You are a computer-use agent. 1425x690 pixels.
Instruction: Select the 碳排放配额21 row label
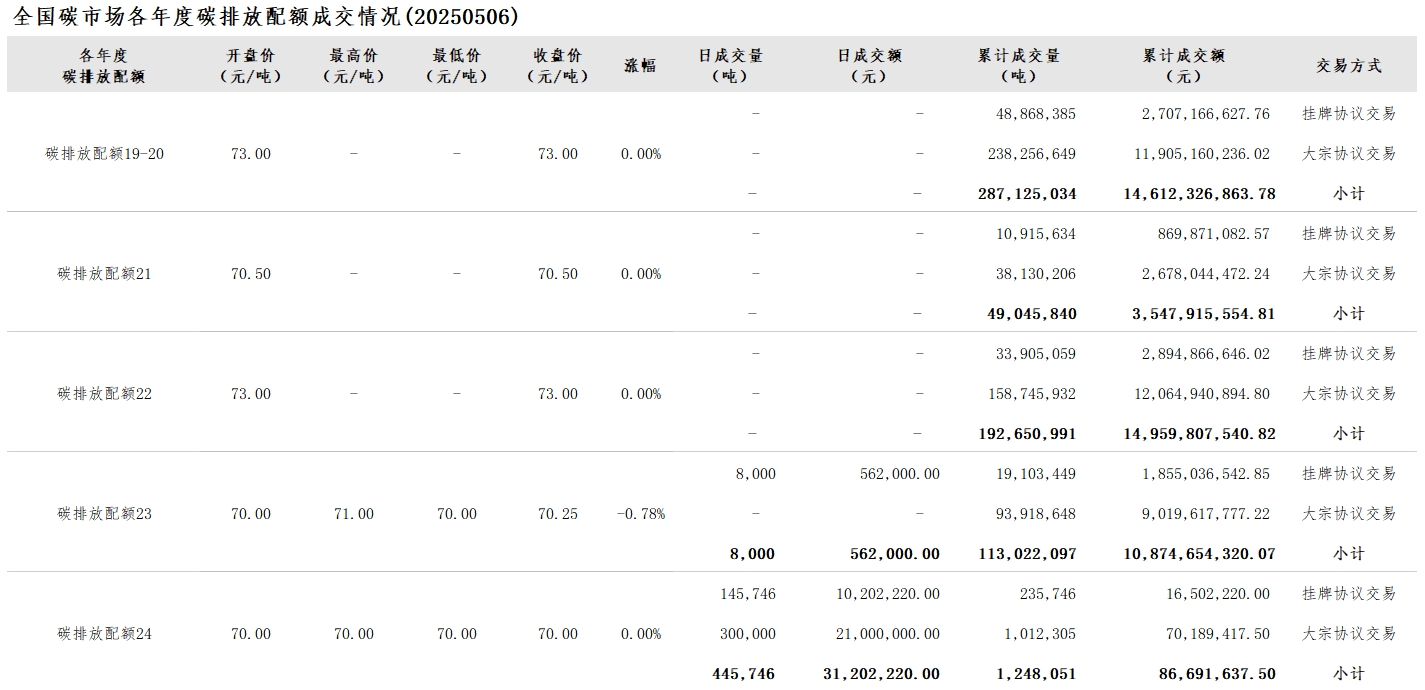[x=105, y=274]
